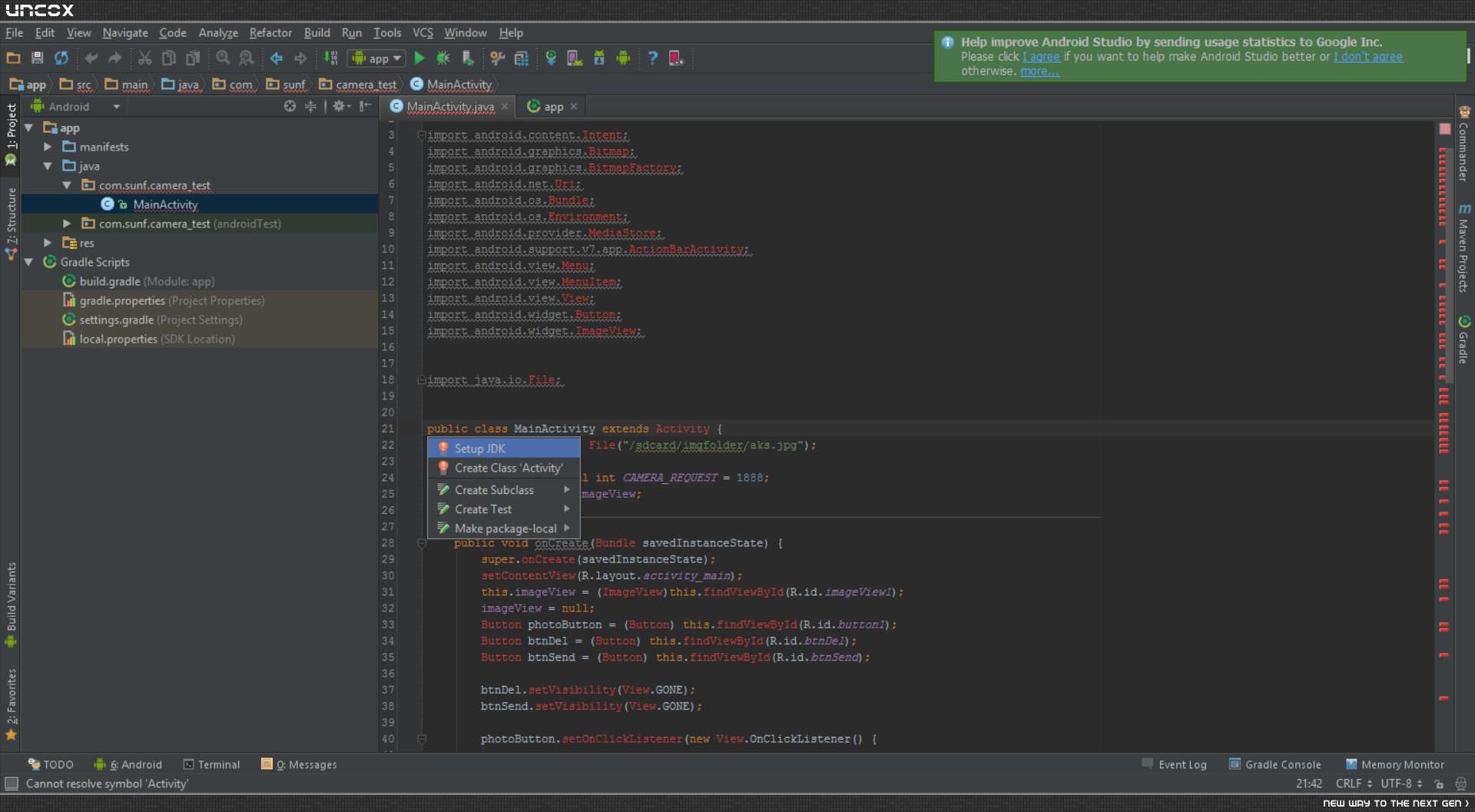This screenshot has width=1475, height=812.
Task: Expand the res folder
Action: coord(48,243)
